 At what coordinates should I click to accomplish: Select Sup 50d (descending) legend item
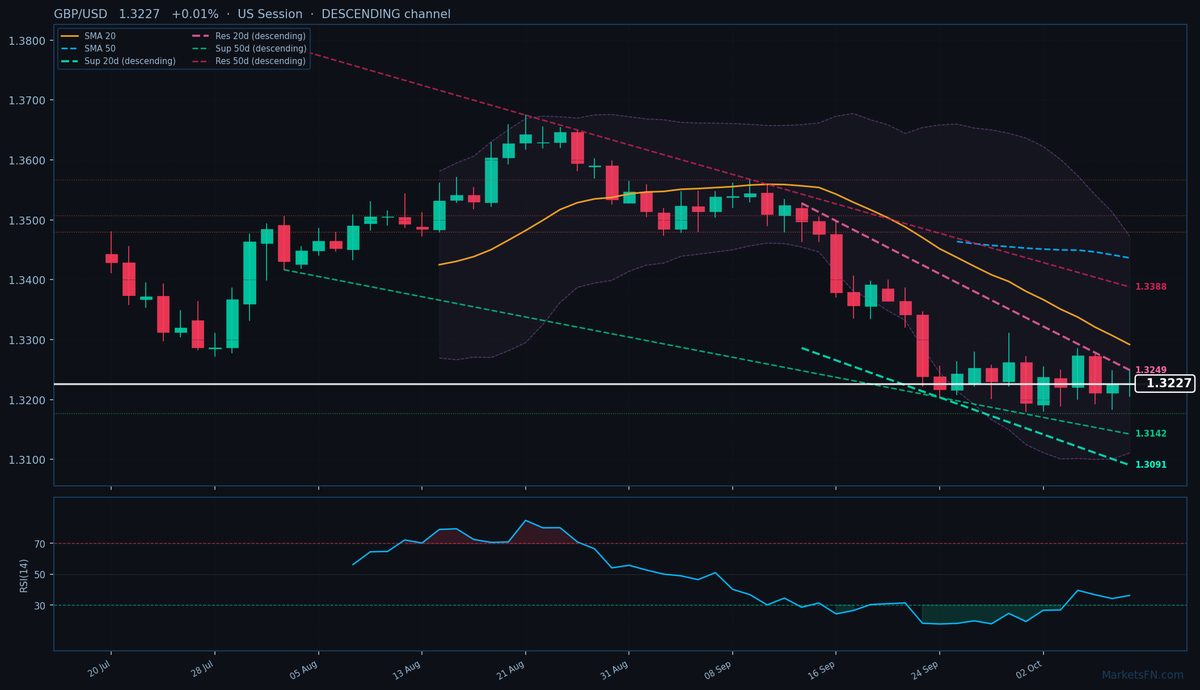248,48
